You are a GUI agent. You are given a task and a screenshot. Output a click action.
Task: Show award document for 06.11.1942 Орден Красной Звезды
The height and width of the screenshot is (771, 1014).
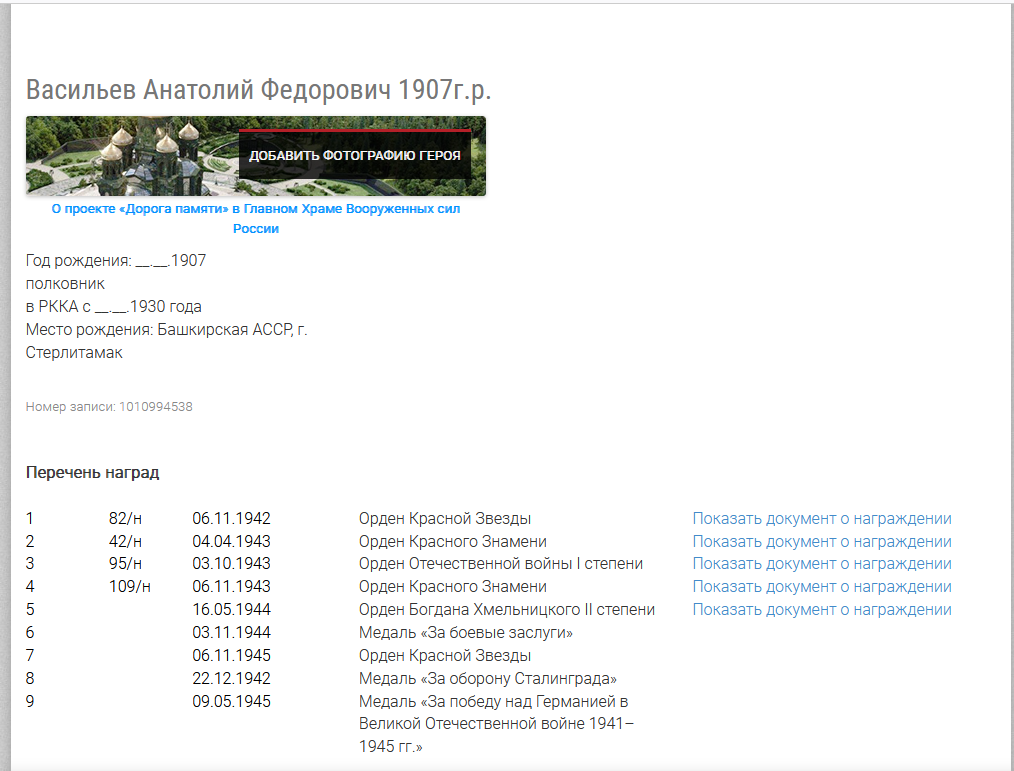click(x=821, y=519)
